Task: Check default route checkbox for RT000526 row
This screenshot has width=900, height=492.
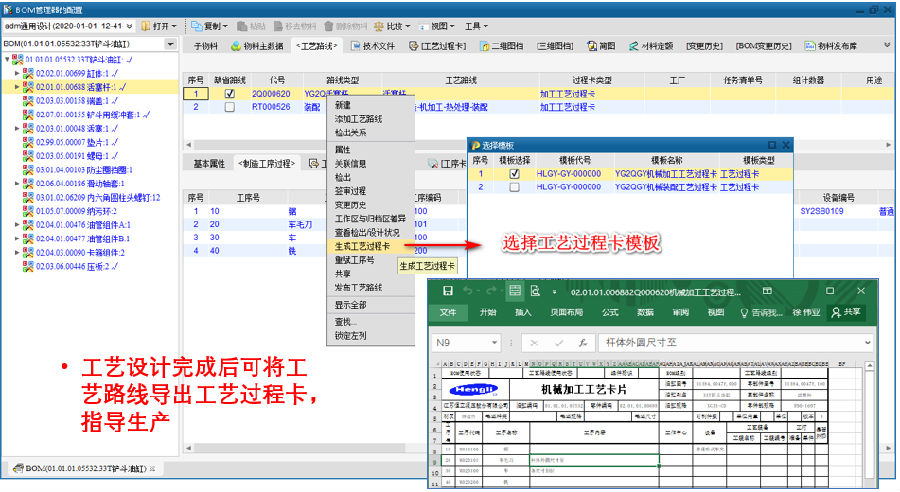Action: tap(230, 106)
